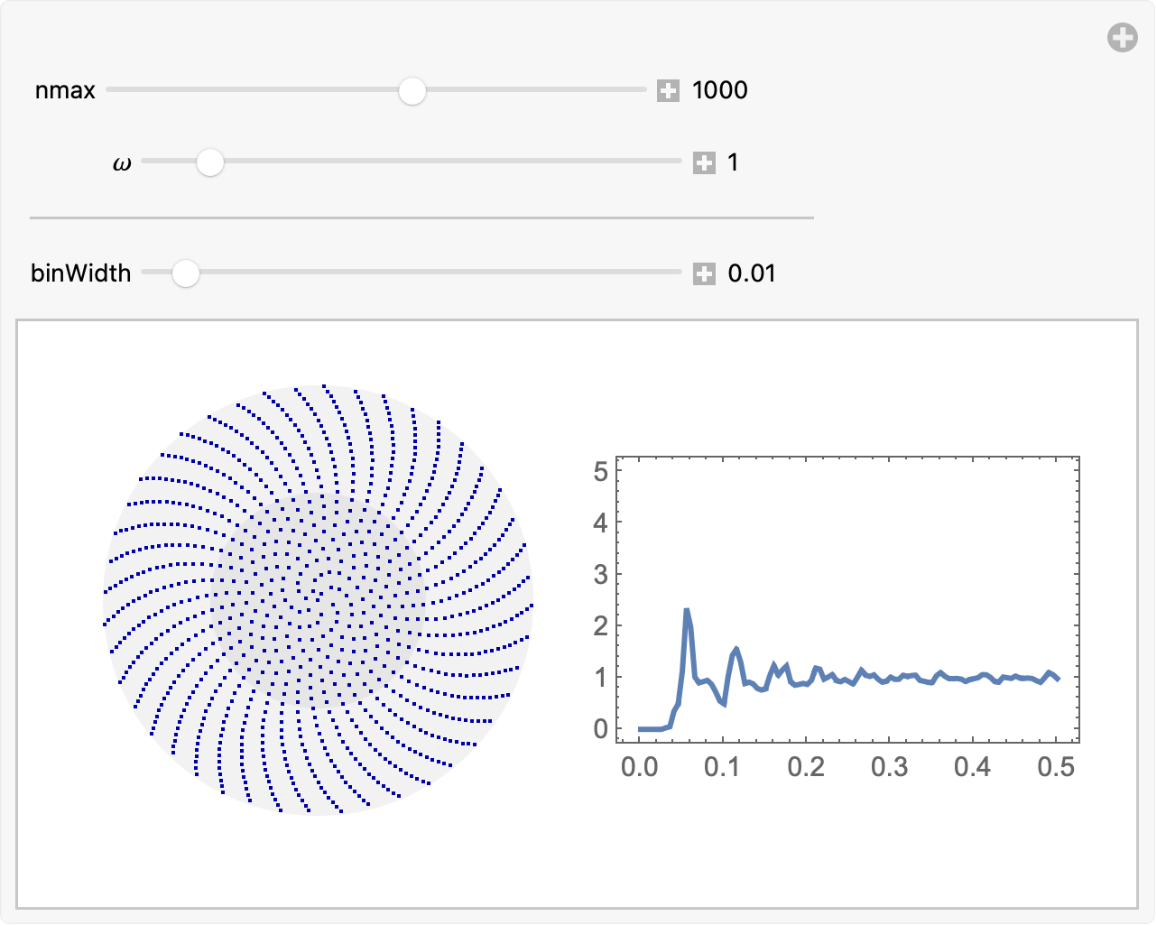Screen dimensions: 1156x926
Task: Select the ω label
Action: click(122, 163)
